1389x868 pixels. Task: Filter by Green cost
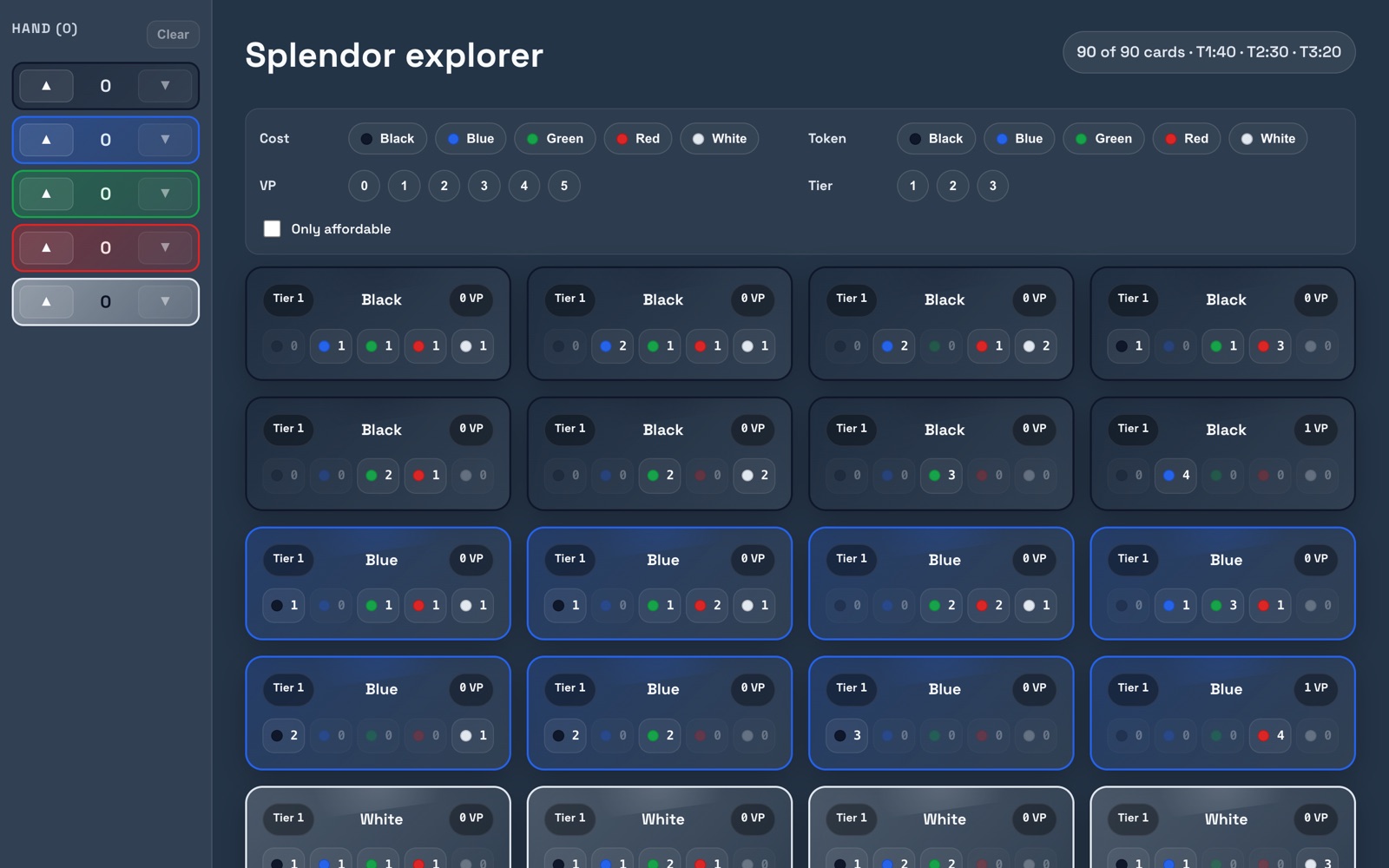pyautogui.click(x=556, y=139)
